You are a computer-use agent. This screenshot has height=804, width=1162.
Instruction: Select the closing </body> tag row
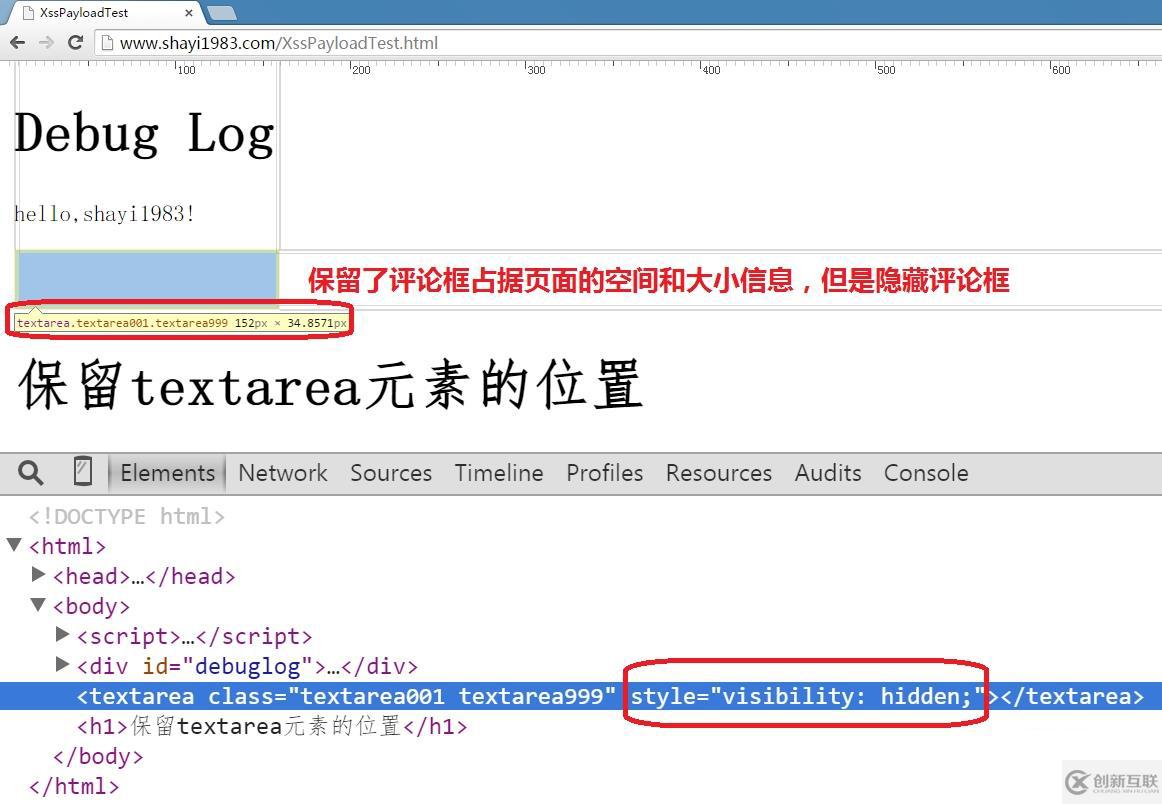point(98,757)
